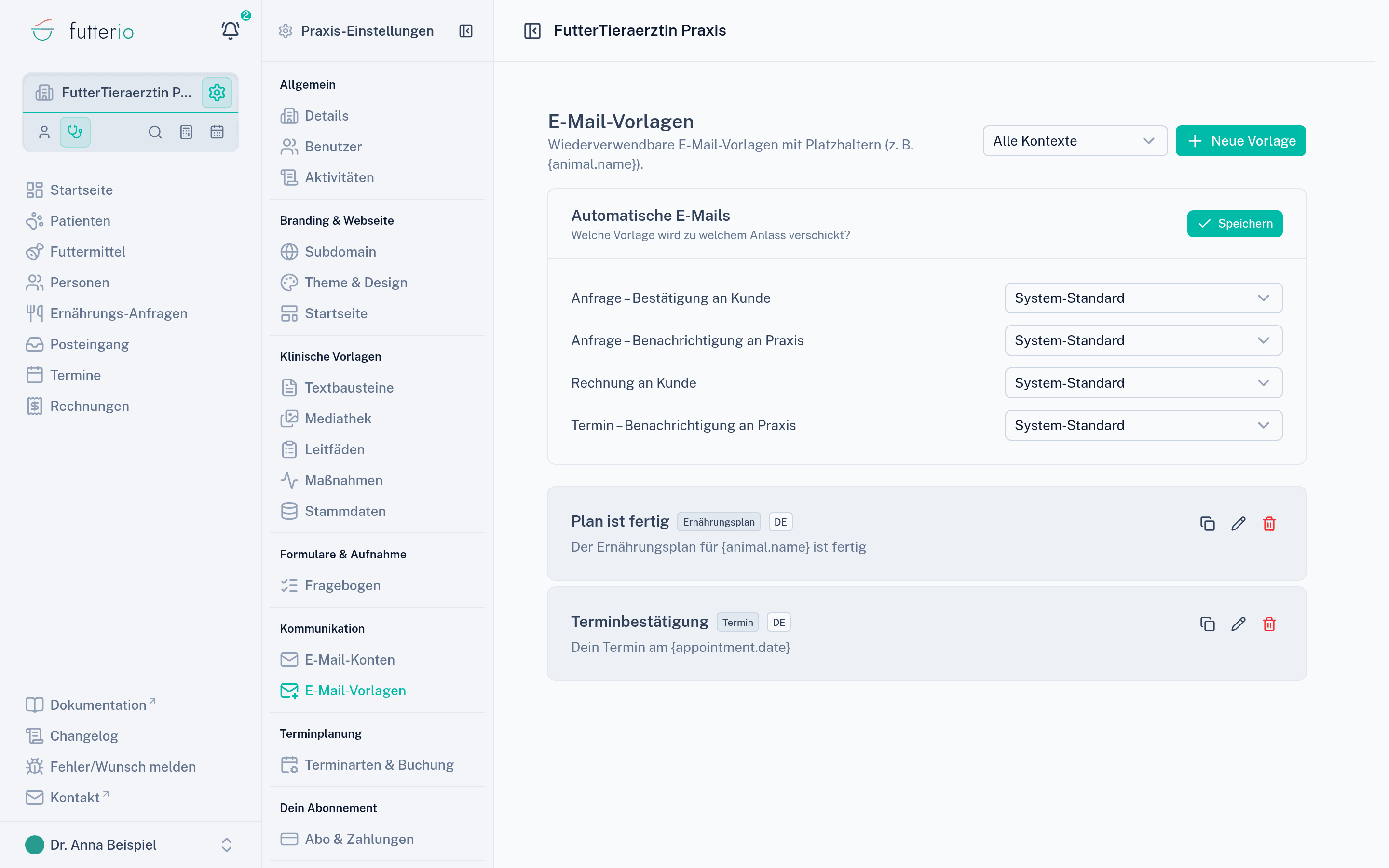Open Terminarten & Buchung settings
This screenshot has height=868, width=1389.
coord(368,765)
